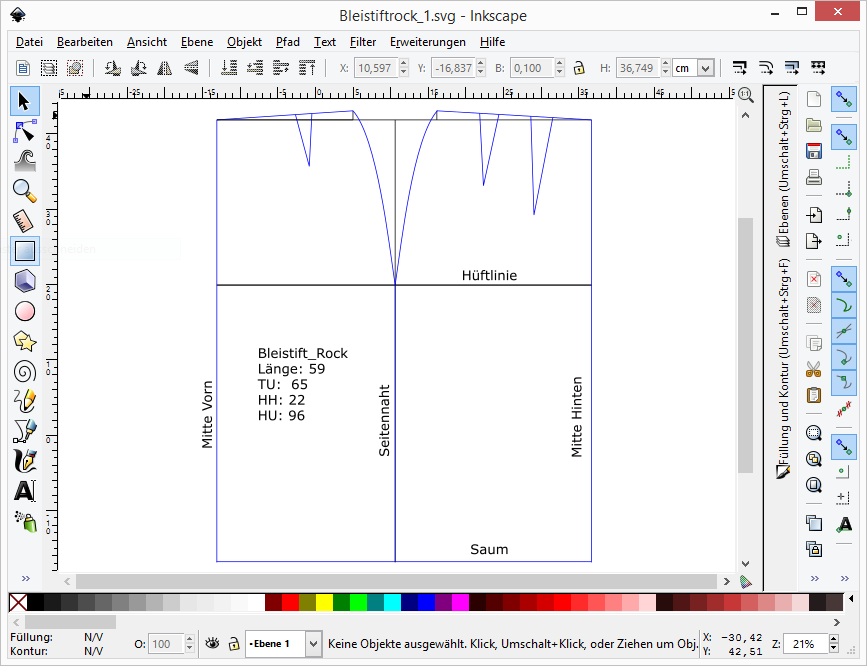Pick the Zoom magnifier tool

[25, 189]
